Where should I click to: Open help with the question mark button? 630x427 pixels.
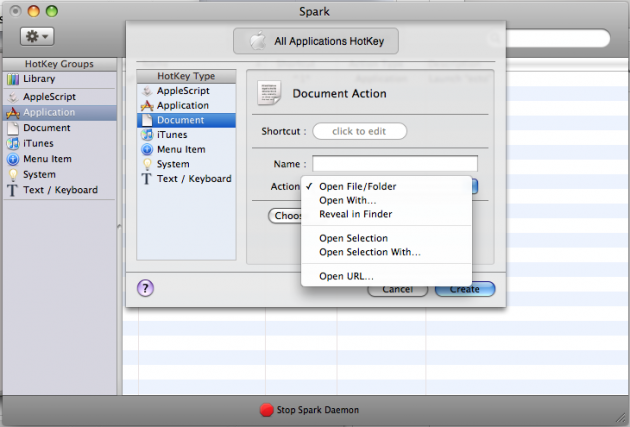[145, 288]
